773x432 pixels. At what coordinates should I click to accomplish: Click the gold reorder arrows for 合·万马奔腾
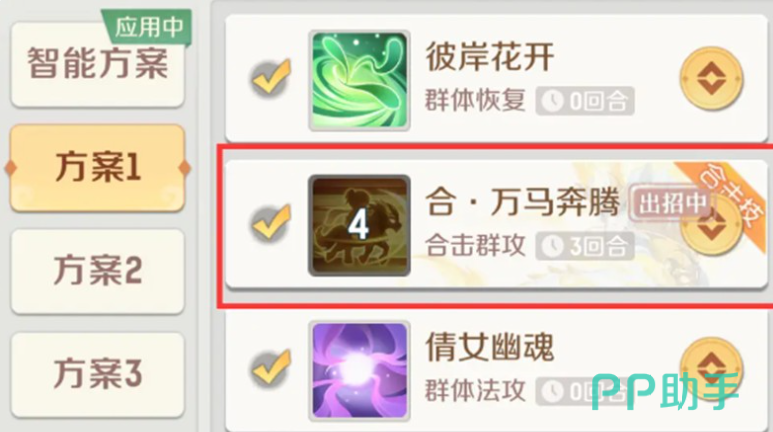(711, 224)
